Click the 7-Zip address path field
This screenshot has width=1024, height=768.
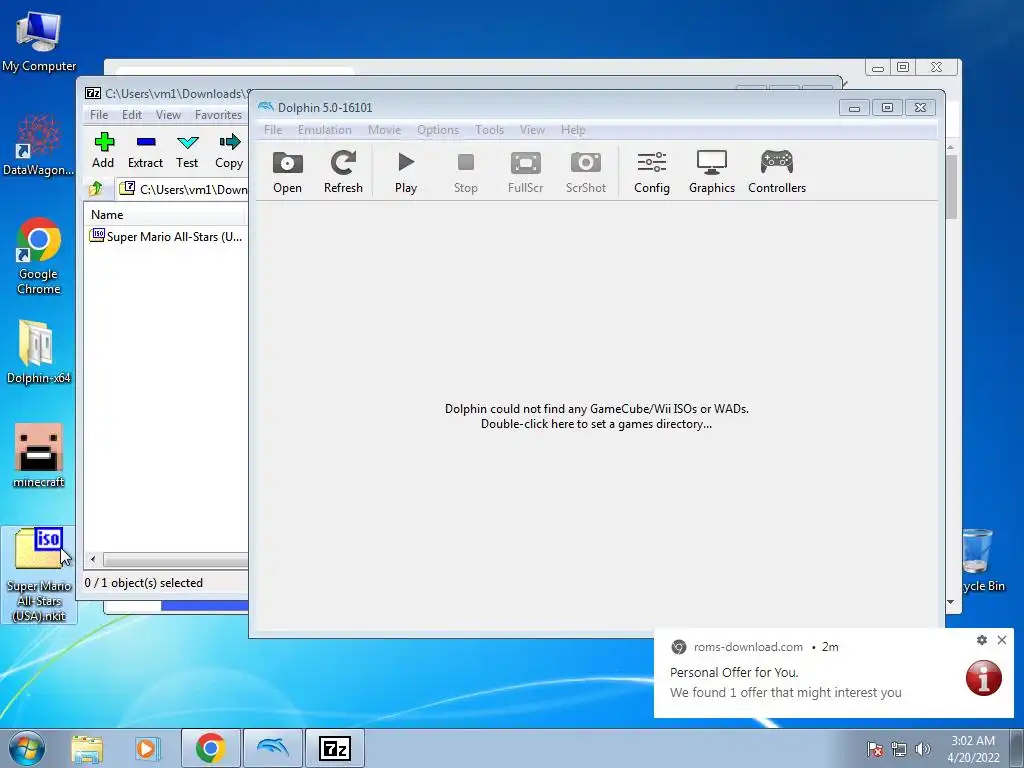[183, 189]
